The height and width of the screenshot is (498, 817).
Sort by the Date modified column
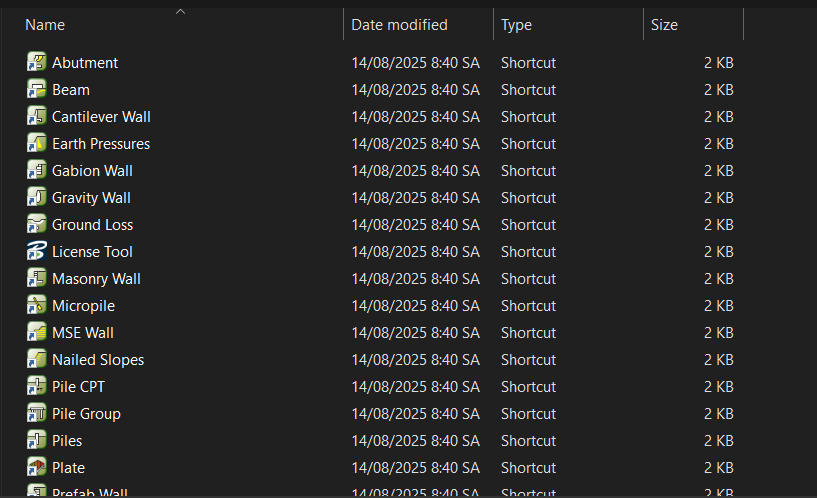point(399,25)
